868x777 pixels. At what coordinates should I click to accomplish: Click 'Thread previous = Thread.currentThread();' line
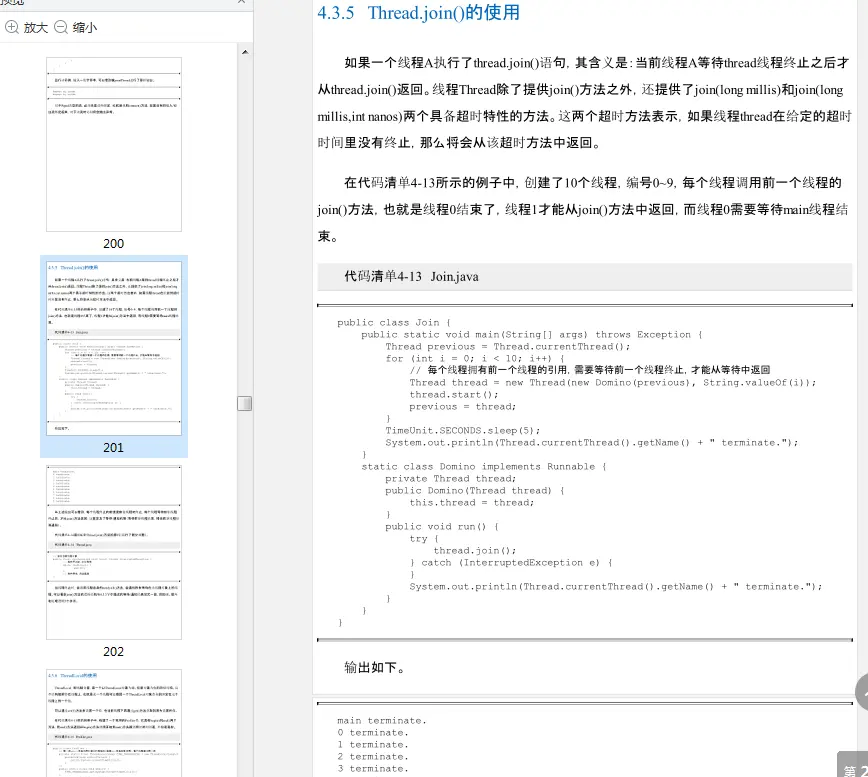coord(508,346)
